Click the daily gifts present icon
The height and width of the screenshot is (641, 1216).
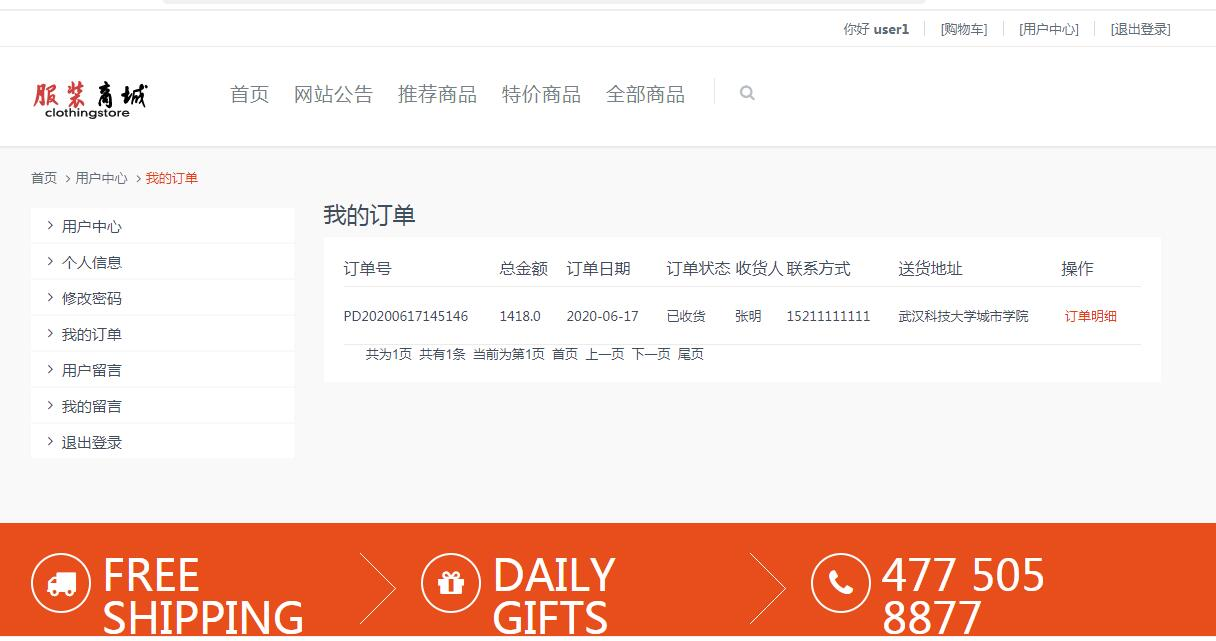click(x=451, y=583)
